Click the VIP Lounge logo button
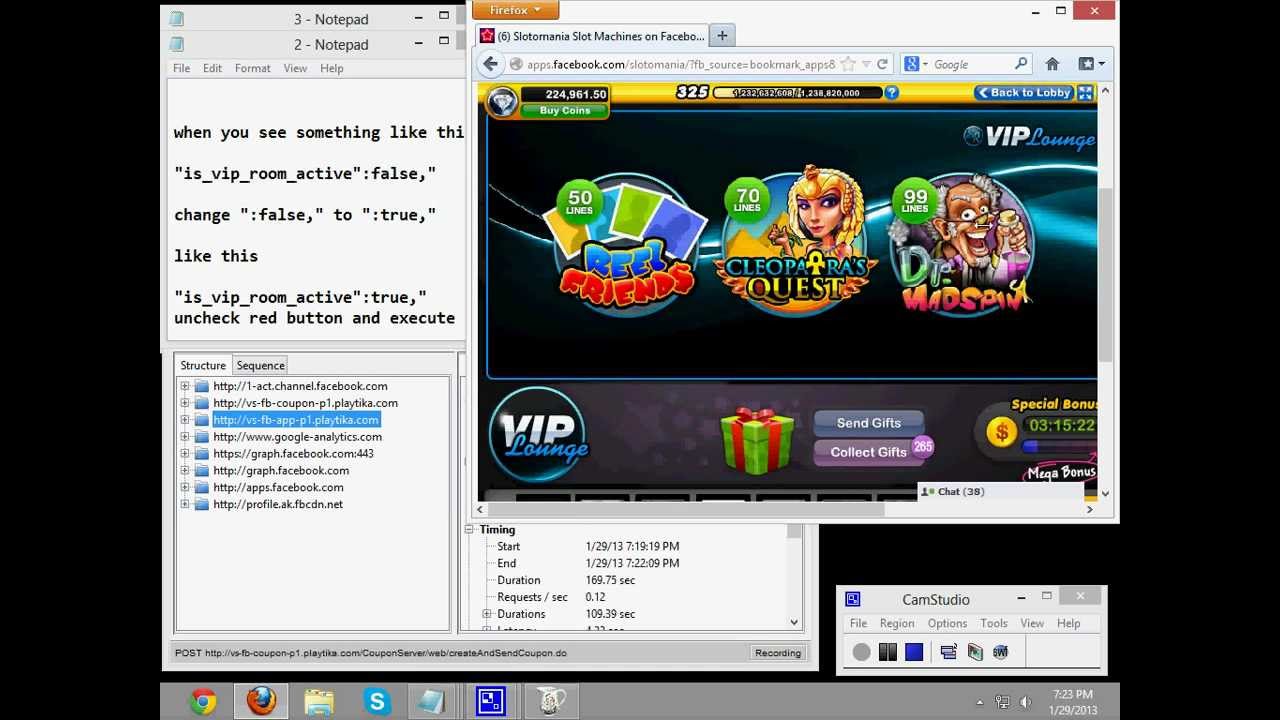1280x720 pixels. tap(539, 437)
